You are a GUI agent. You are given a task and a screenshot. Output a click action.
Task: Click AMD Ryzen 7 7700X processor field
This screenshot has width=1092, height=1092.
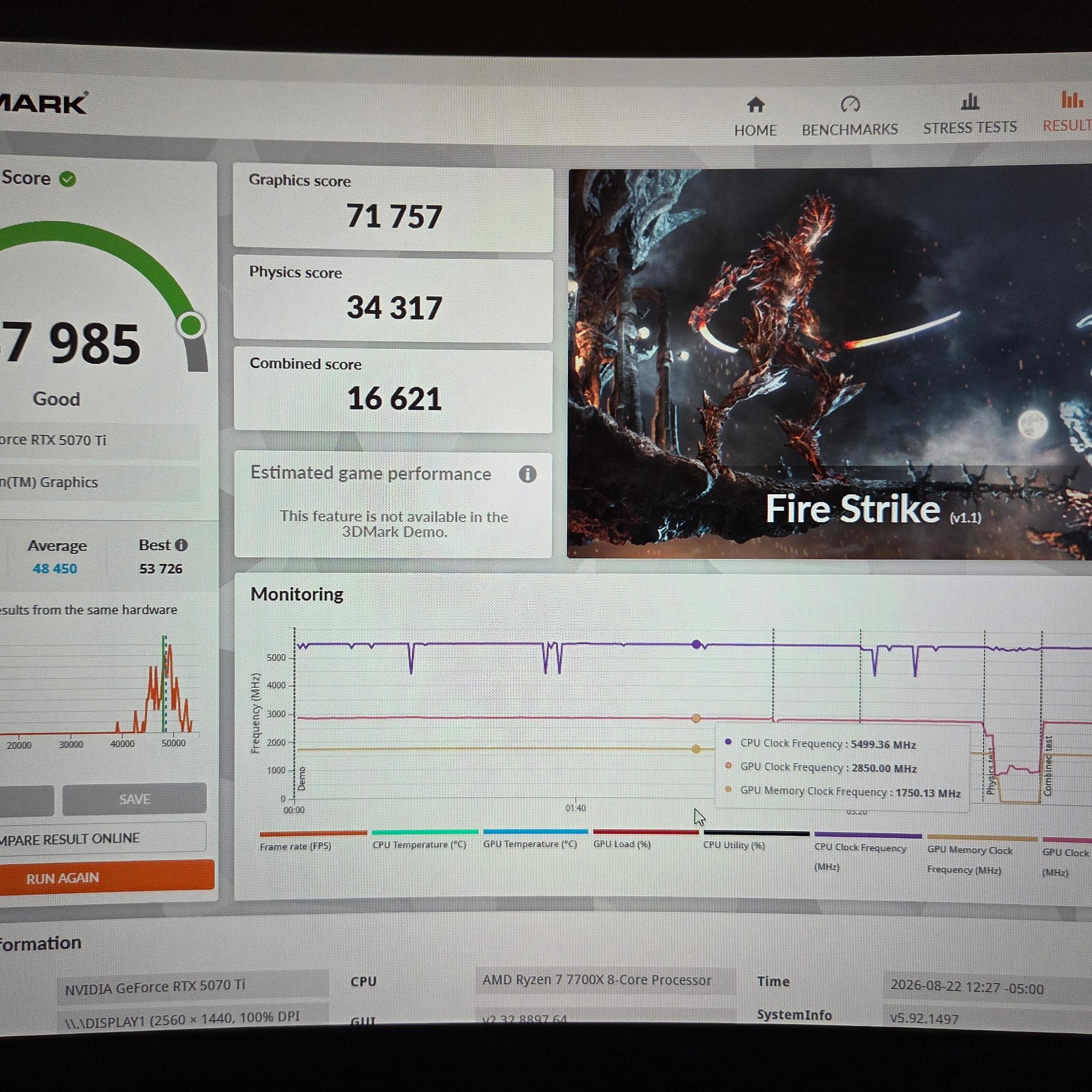[x=605, y=980]
